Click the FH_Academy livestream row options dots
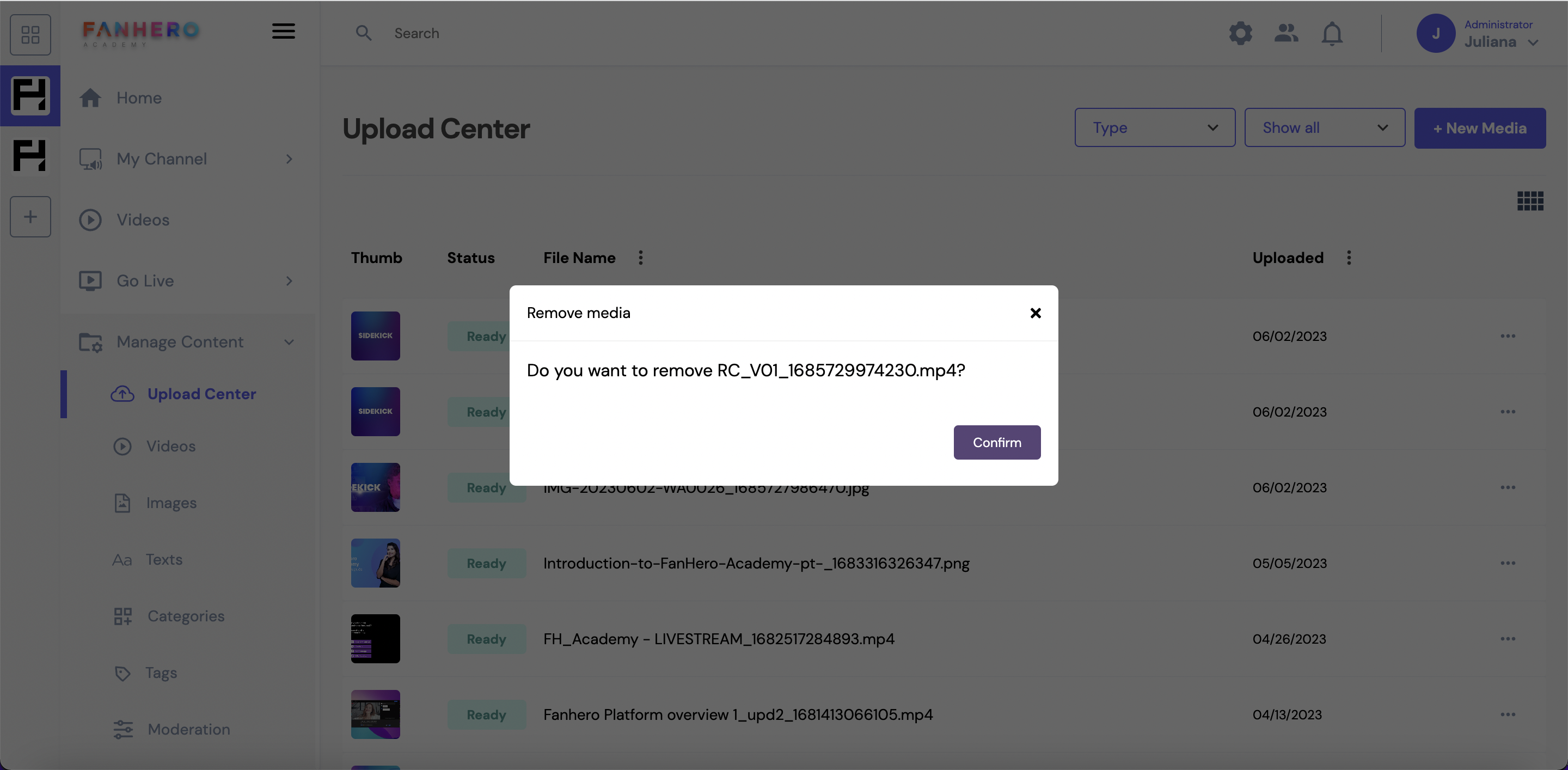This screenshot has height=770, width=1568. click(x=1508, y=639)
